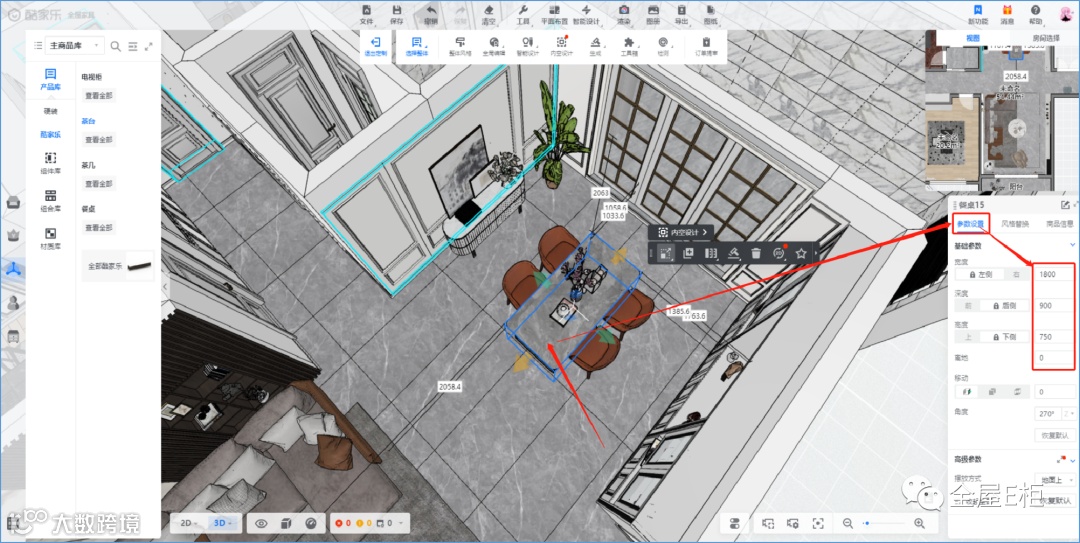
Task: Click the zoom-in magnifier icon
Action: coord(920,524)
